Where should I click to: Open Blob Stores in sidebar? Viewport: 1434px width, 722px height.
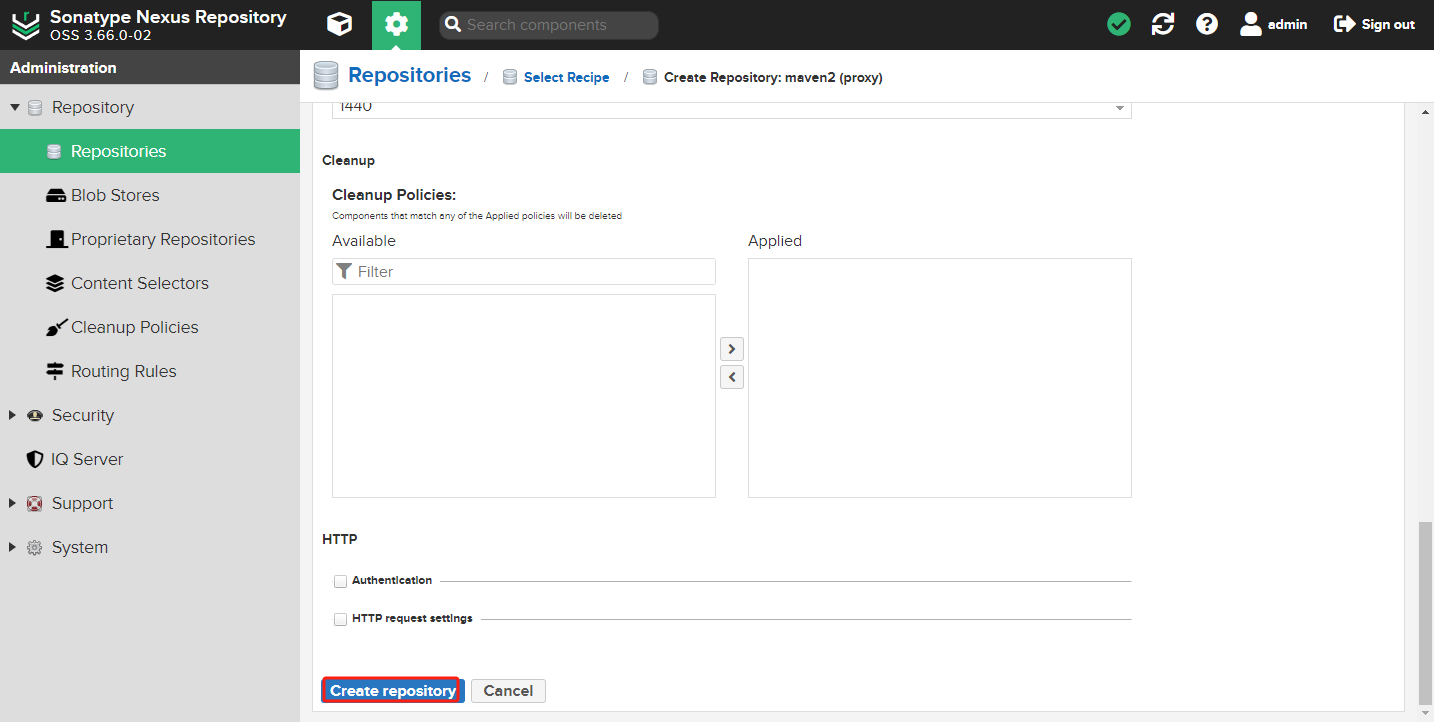point(115,195)
